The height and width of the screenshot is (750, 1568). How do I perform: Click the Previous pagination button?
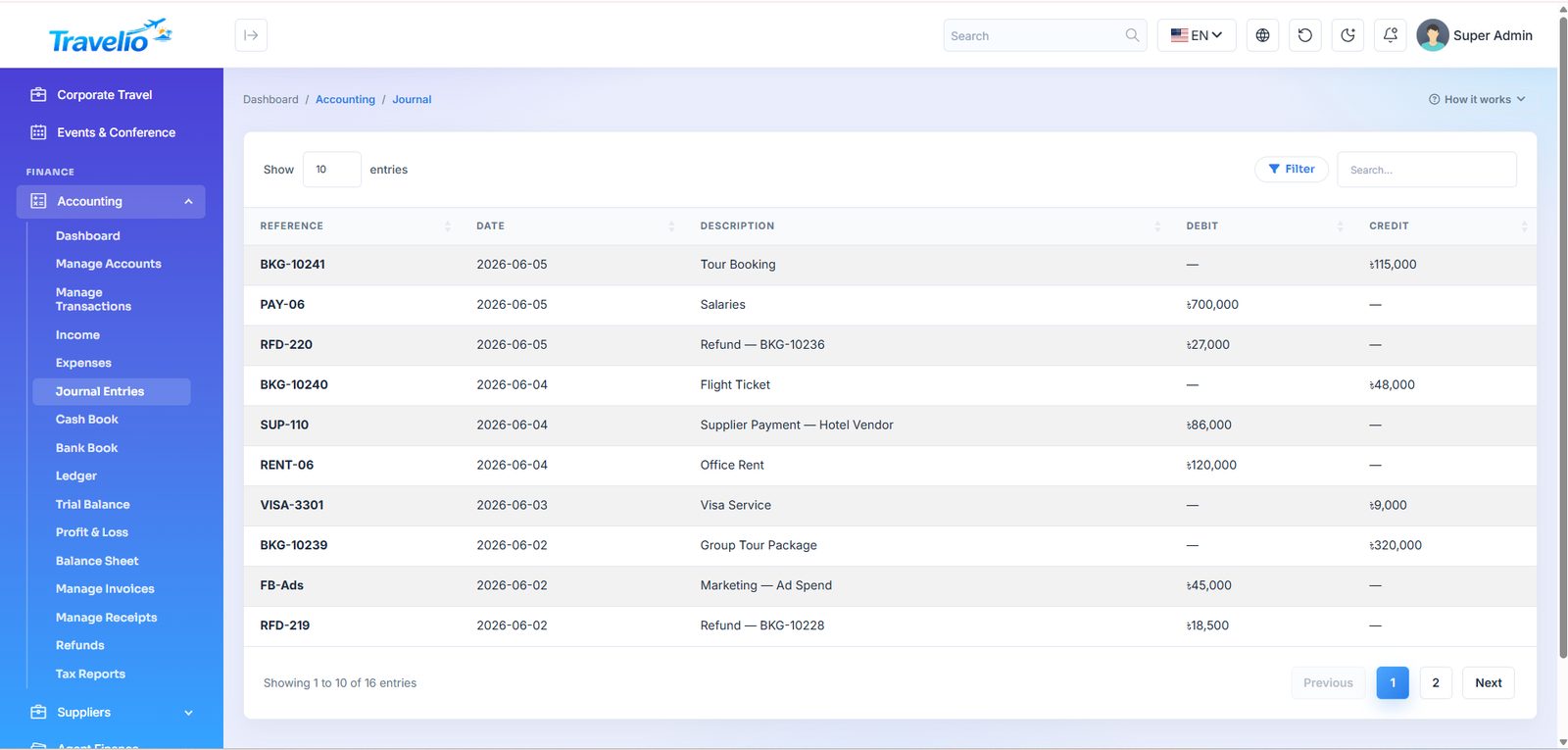tap(1328, 682)
